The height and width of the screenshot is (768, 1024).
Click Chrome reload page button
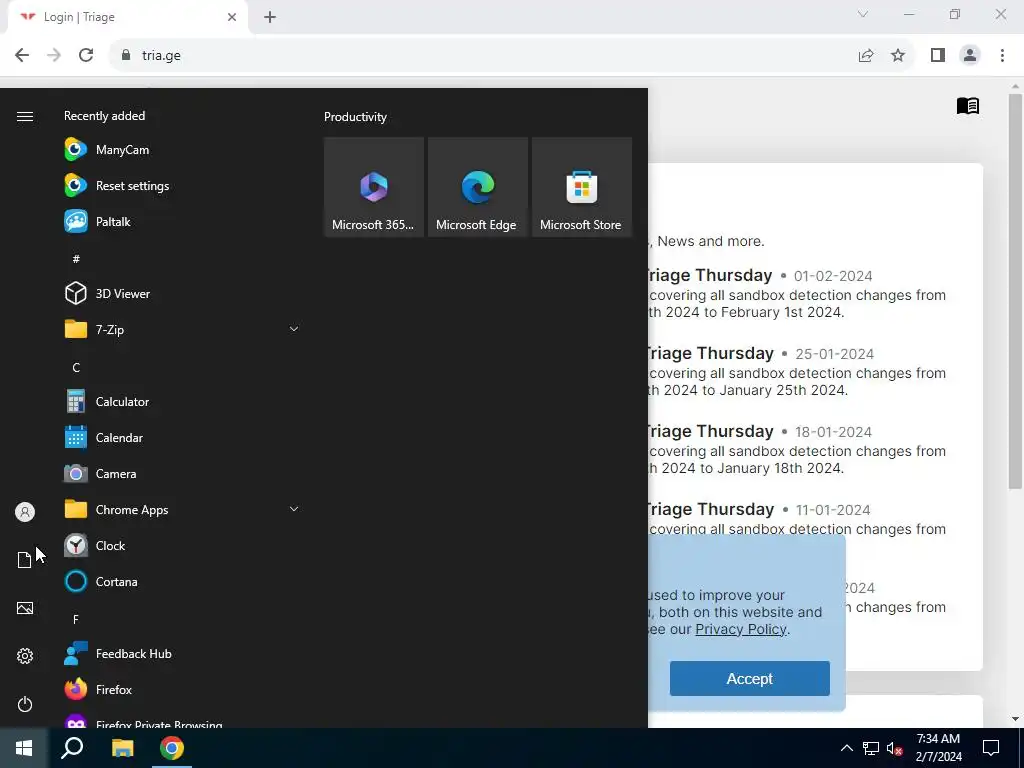(86, 55)
